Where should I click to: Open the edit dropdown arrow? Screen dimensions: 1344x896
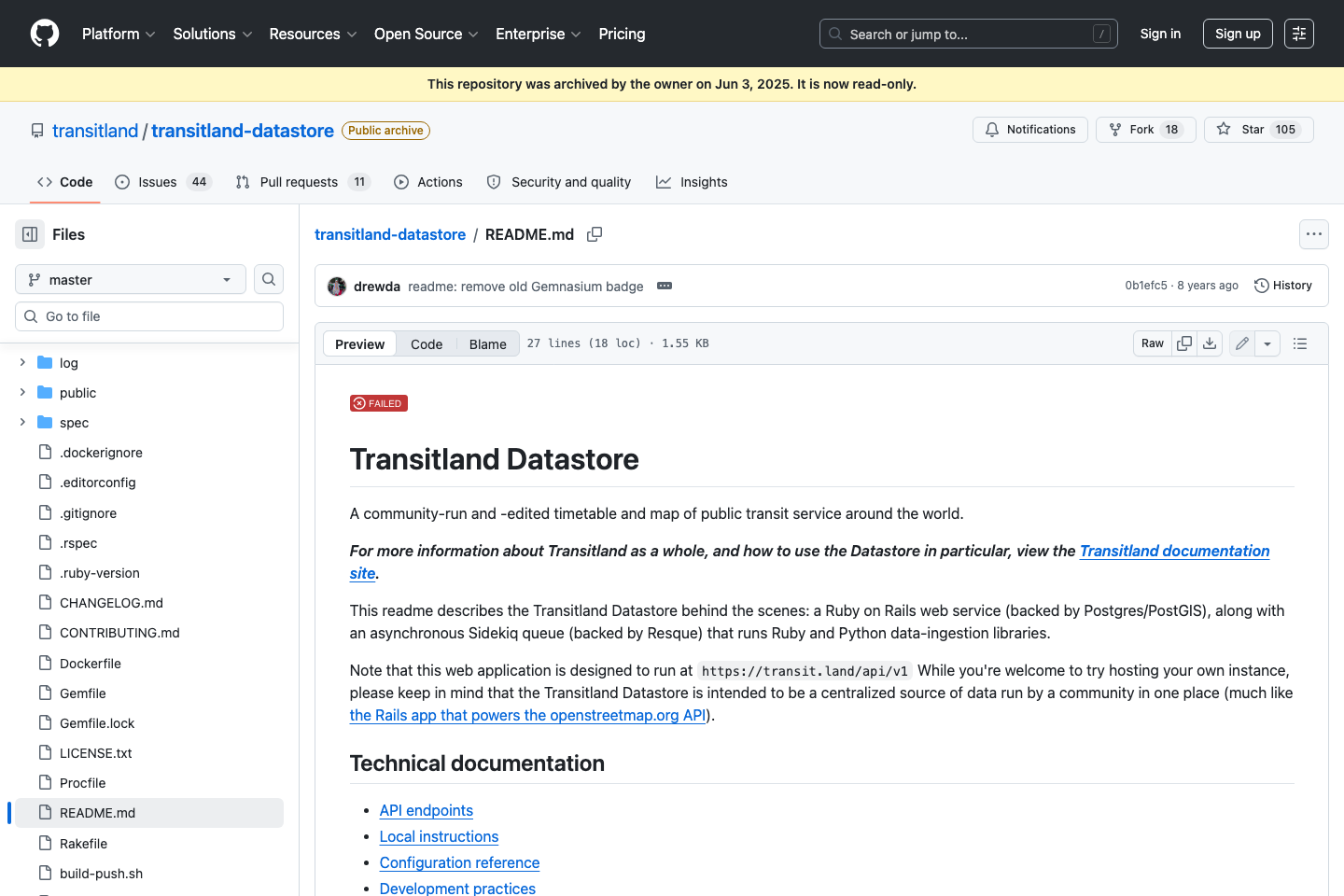point(1267,343)
